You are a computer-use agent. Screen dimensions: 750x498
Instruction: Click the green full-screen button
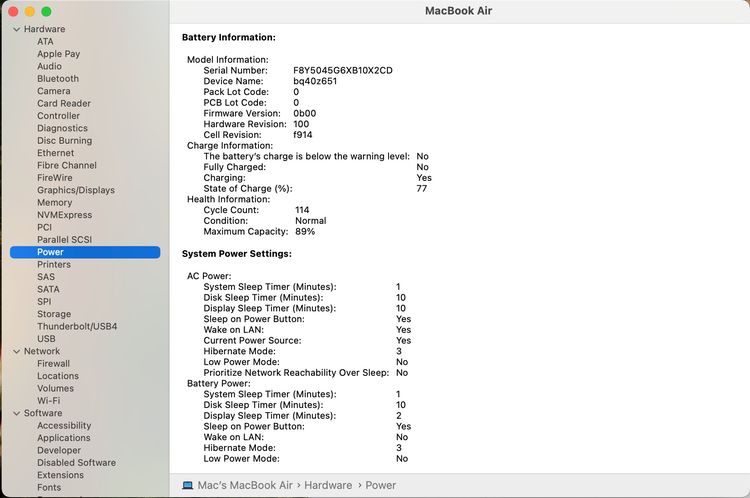[x=46, y=12]
